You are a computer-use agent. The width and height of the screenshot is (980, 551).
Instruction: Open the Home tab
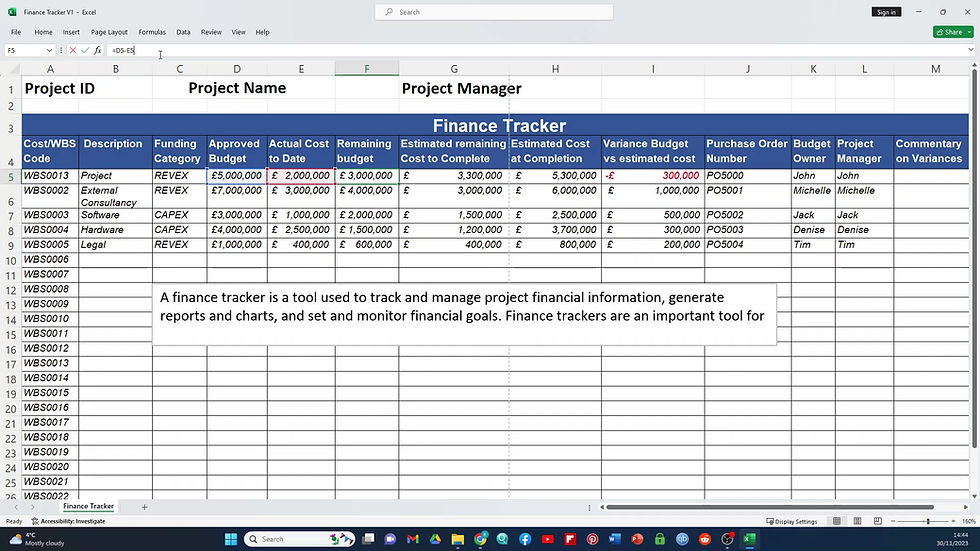click(43, 32)
